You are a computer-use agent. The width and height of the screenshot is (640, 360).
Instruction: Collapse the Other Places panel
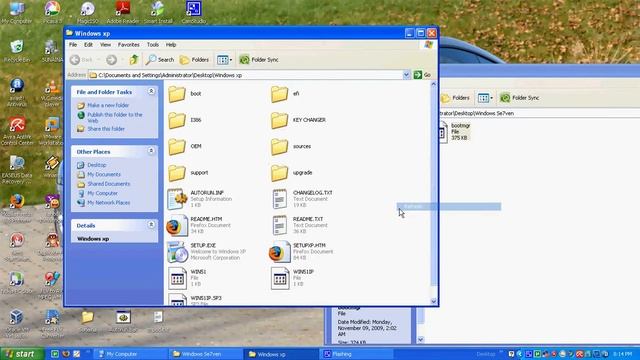point(151,151)
